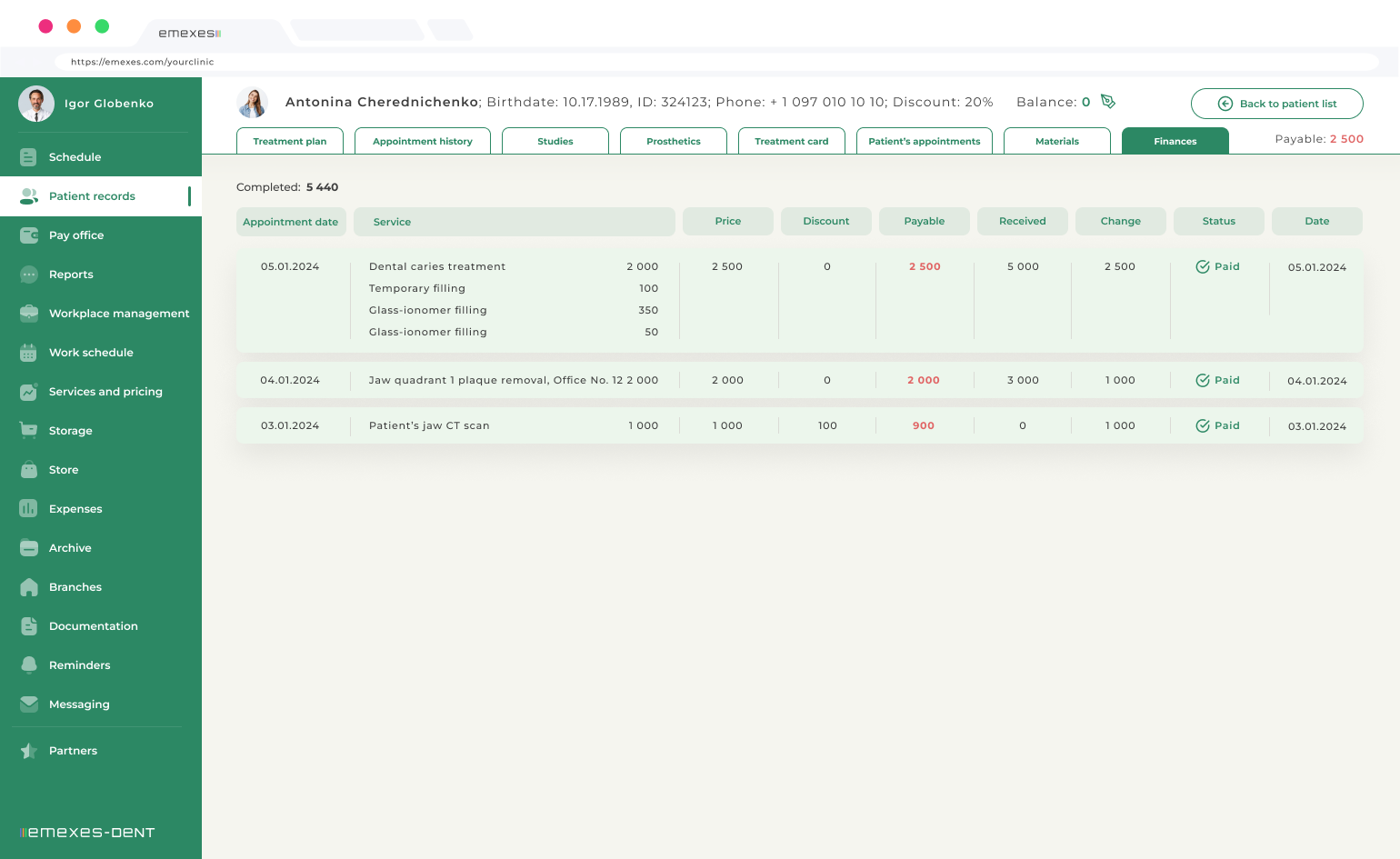Screen dimensions: 1400x859
Task: Click Antonina Cherednichenko's patient photo
Action: (x=253, y=103)
